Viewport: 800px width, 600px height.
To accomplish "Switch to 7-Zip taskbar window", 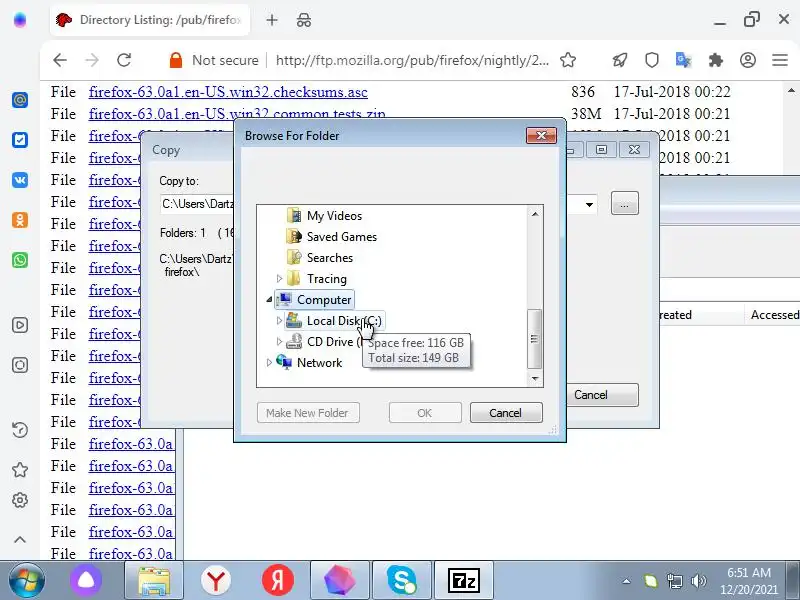I will click(x=464, y=581).
